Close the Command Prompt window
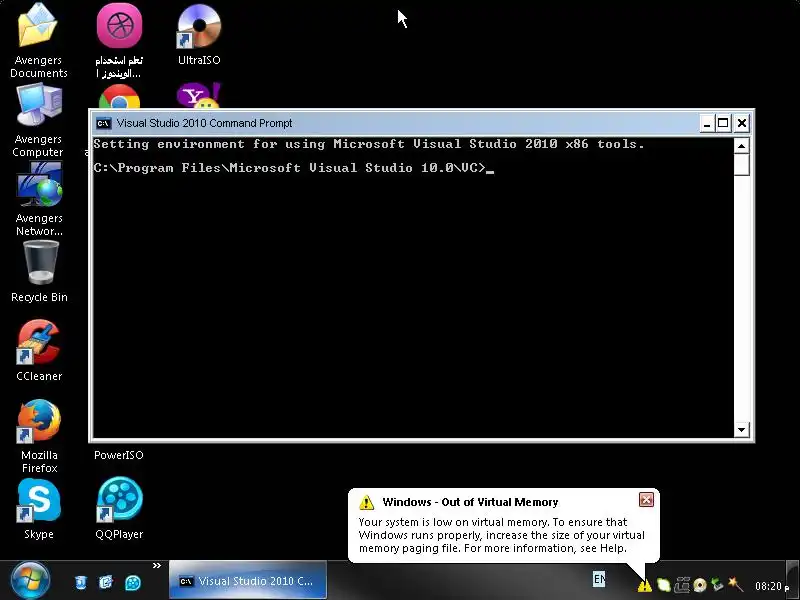The height and width of the screenshot is (600, 800). (742, 123)
